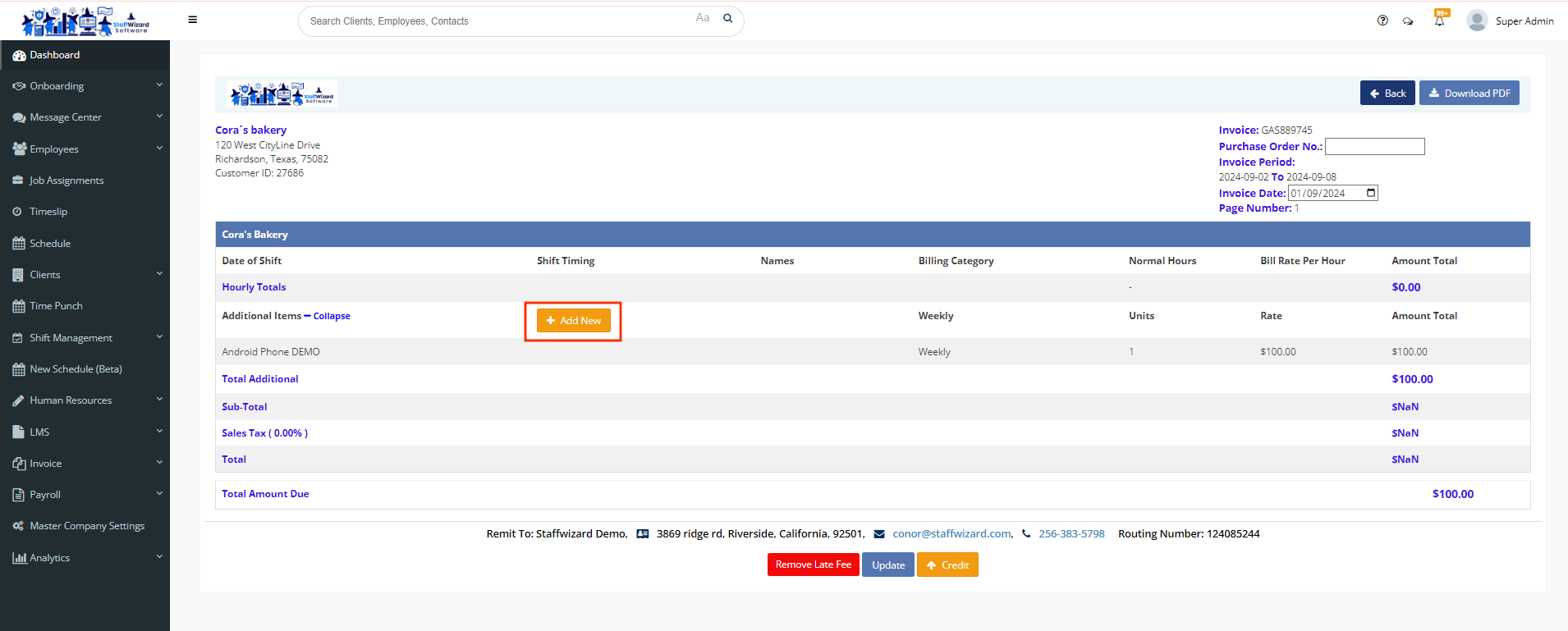Click the Message Center chat icon

(19, 118)
